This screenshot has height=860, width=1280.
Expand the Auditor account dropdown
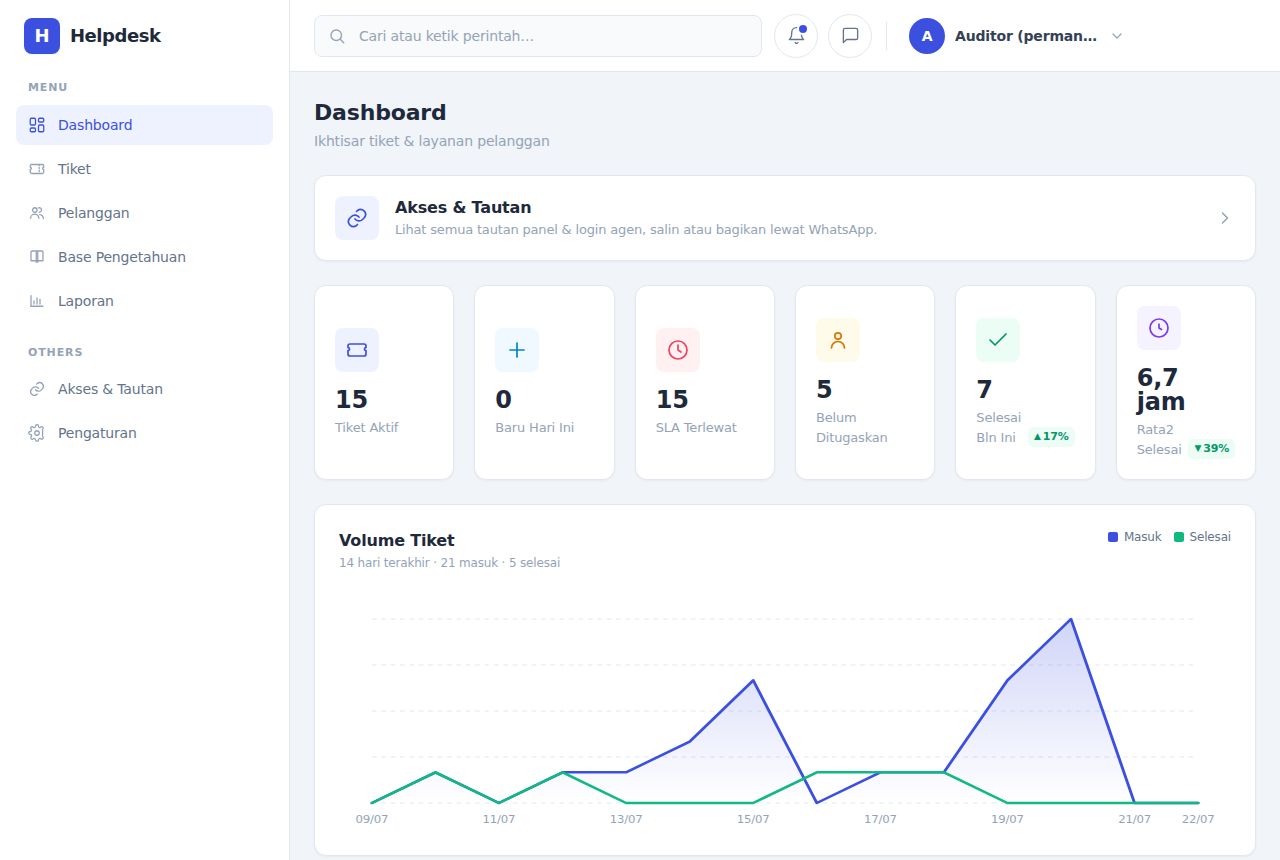point(1117,36)
